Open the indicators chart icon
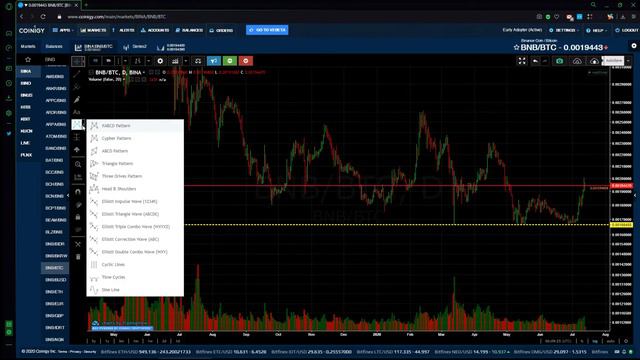 pyautogui.click(x=175, y=61)
